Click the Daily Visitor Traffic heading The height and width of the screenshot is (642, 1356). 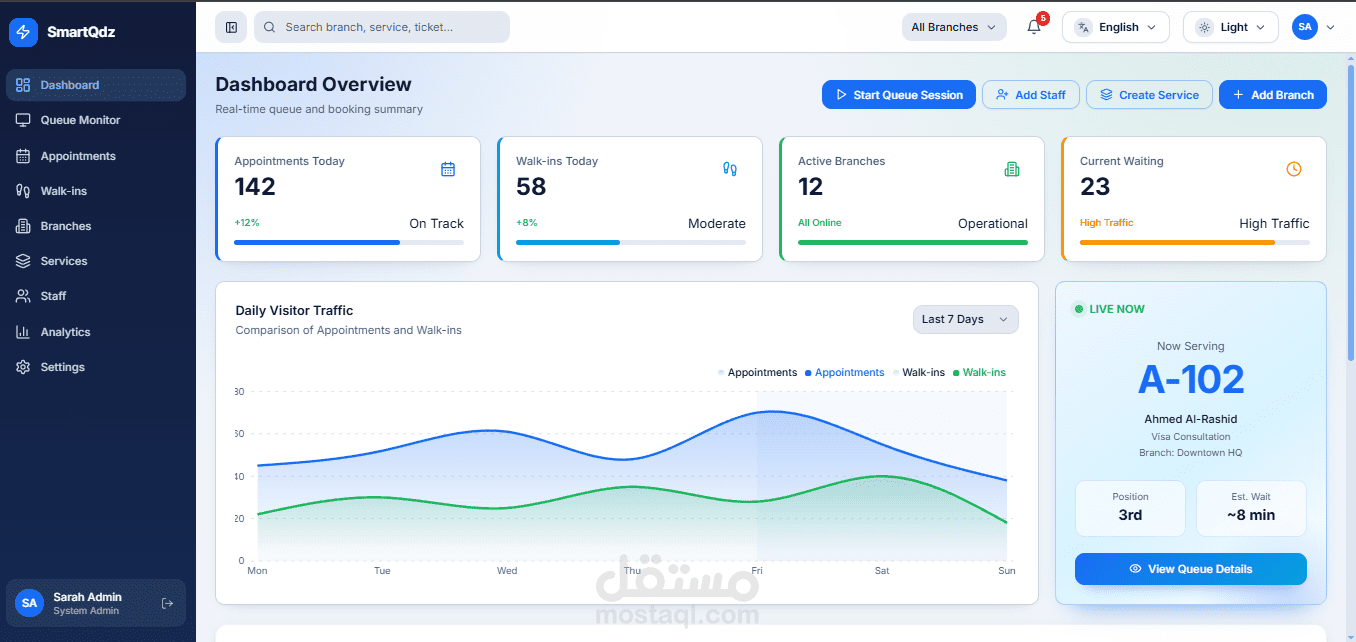click(x=294, y=311)
